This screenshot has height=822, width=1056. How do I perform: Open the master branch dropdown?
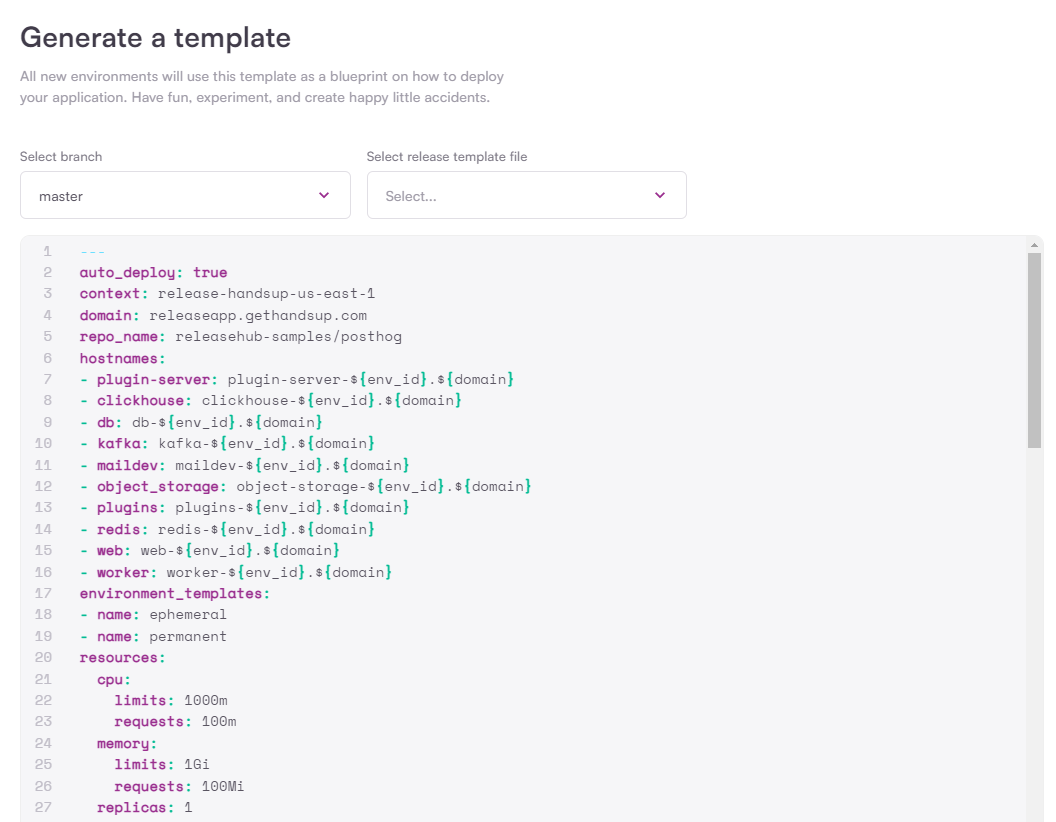coord(185,196)
